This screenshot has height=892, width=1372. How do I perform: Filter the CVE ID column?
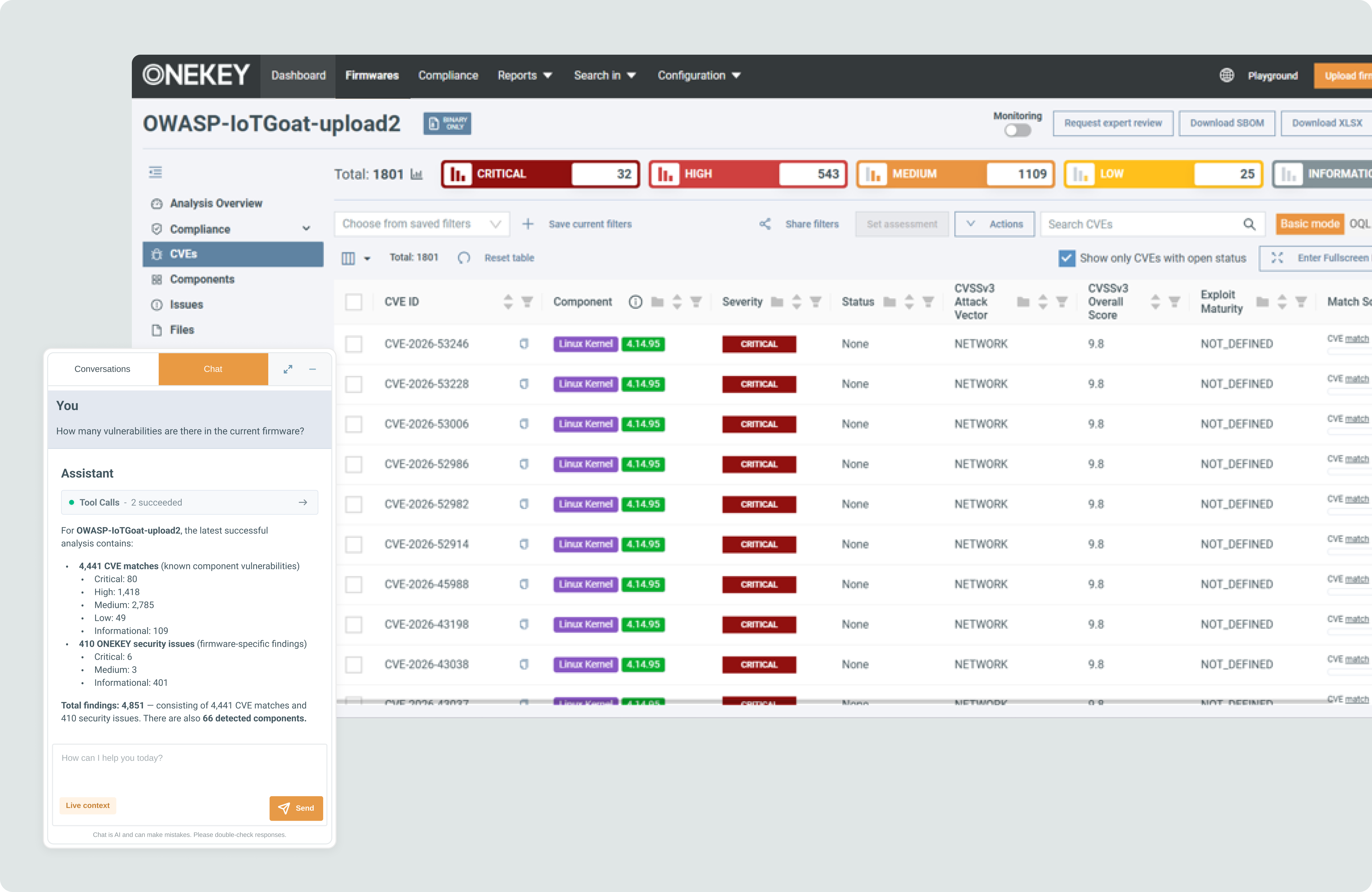527,302
